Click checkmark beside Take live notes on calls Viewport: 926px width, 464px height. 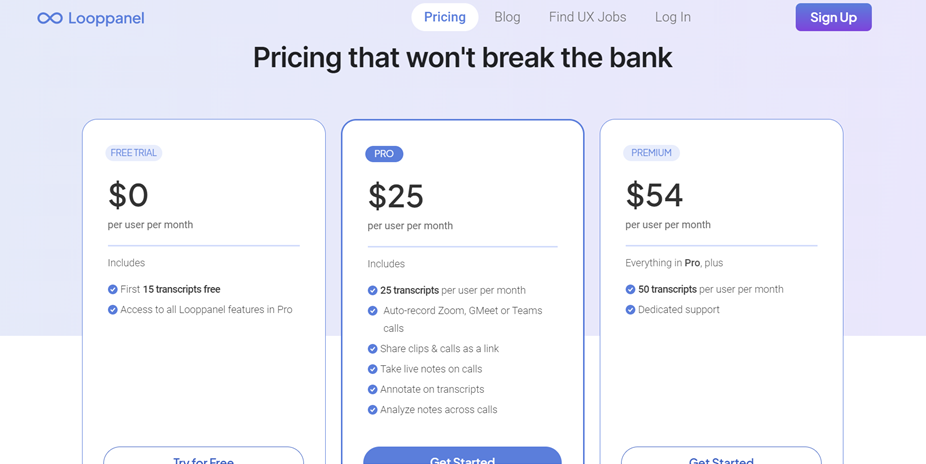click(373, 369)
